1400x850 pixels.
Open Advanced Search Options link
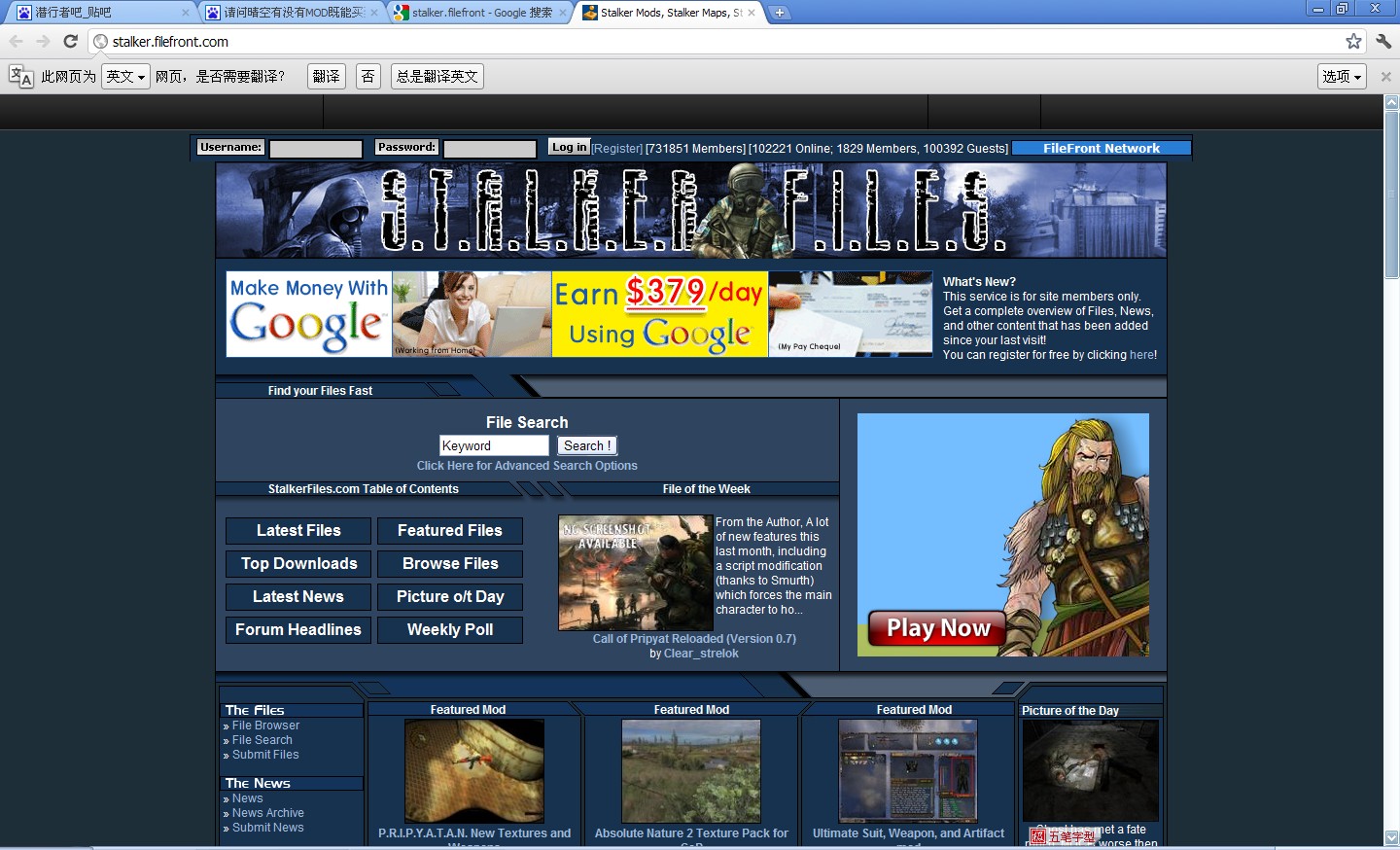click(527, 466)
